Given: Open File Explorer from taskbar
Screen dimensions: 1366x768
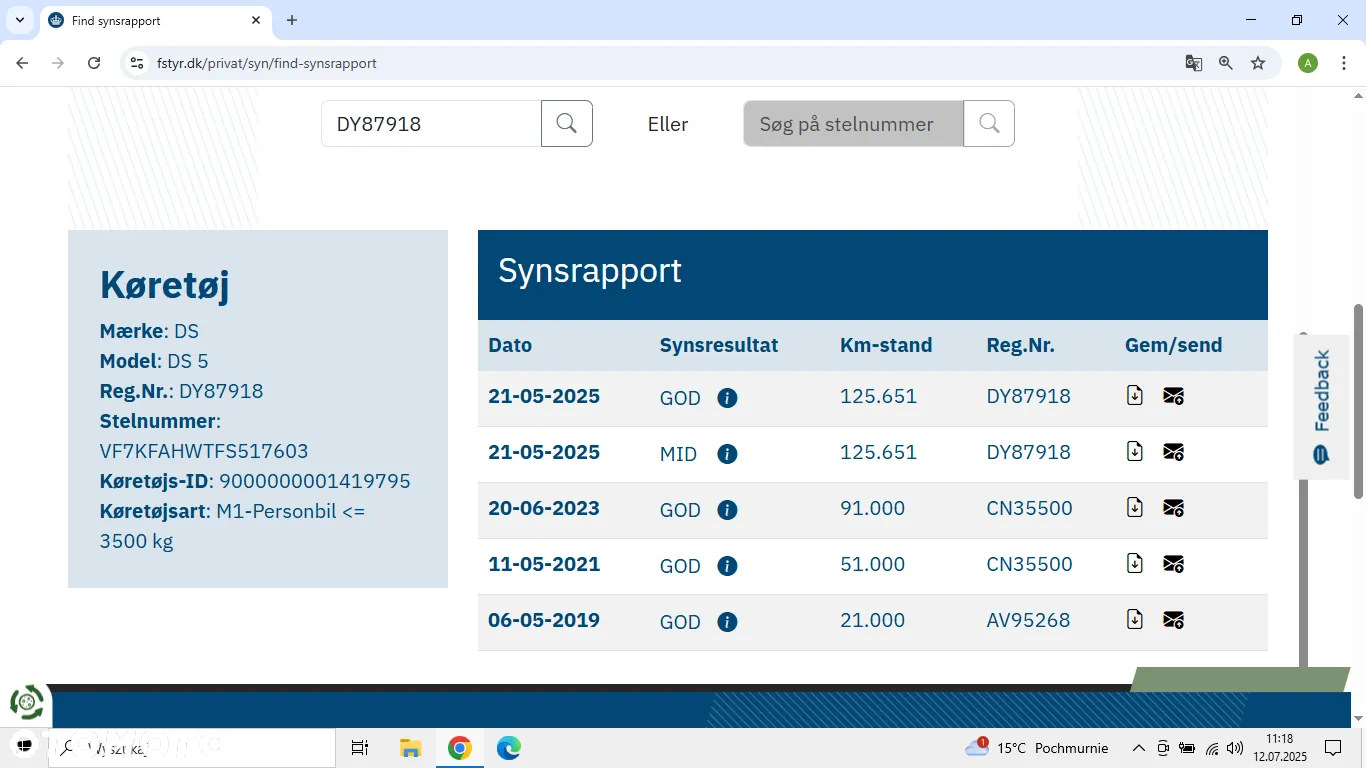Looking at the screenshot, I should tap(410, 748).
